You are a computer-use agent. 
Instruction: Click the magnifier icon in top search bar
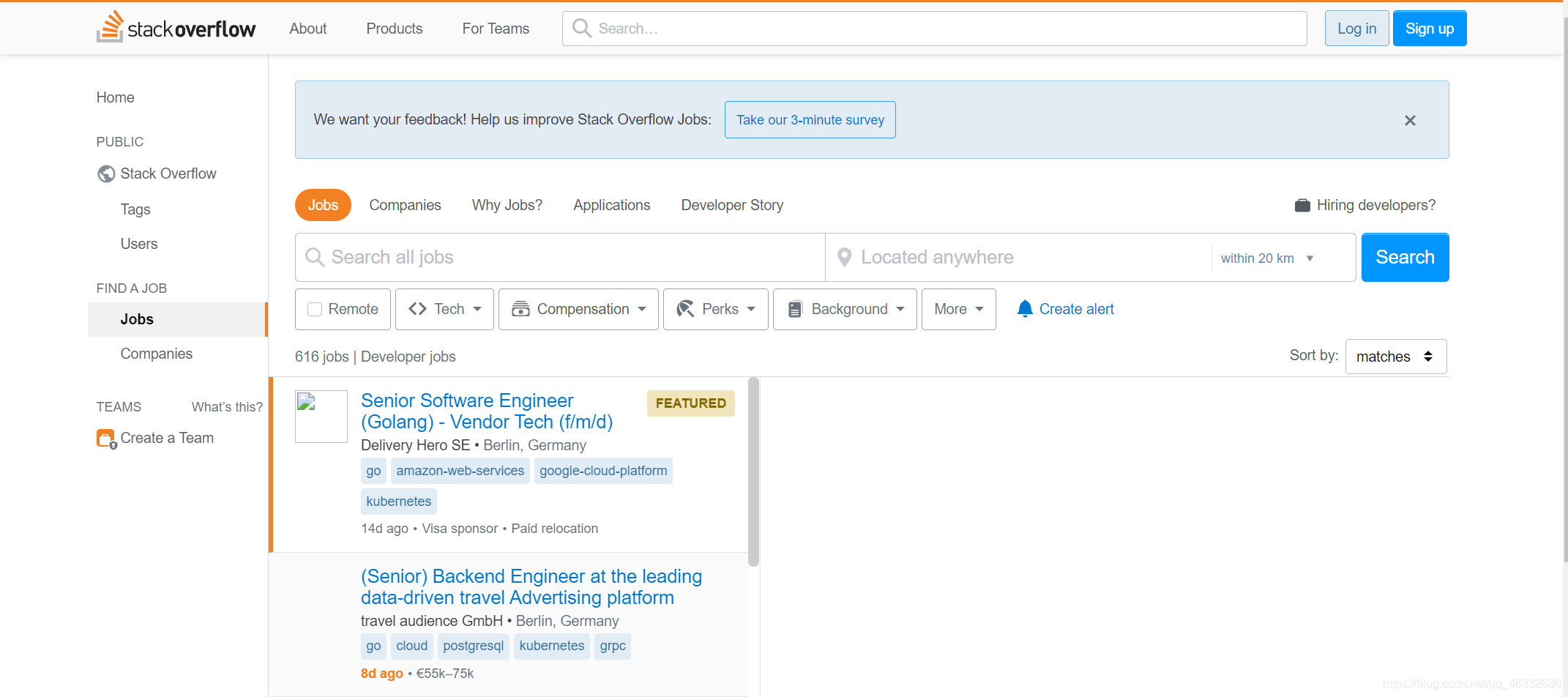pyautogui.click(x=582, y=28)
